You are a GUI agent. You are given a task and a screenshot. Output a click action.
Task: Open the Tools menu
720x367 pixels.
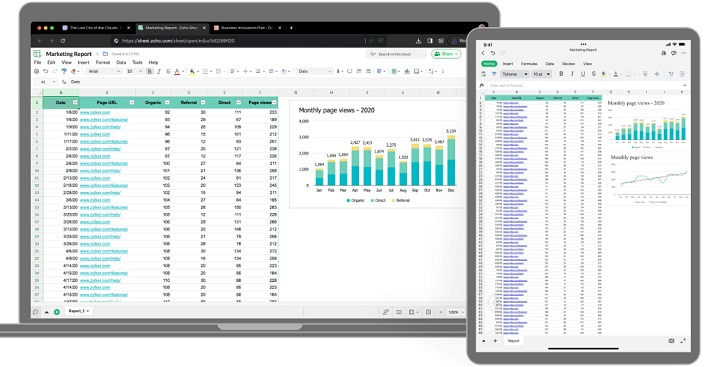(137, 62)
